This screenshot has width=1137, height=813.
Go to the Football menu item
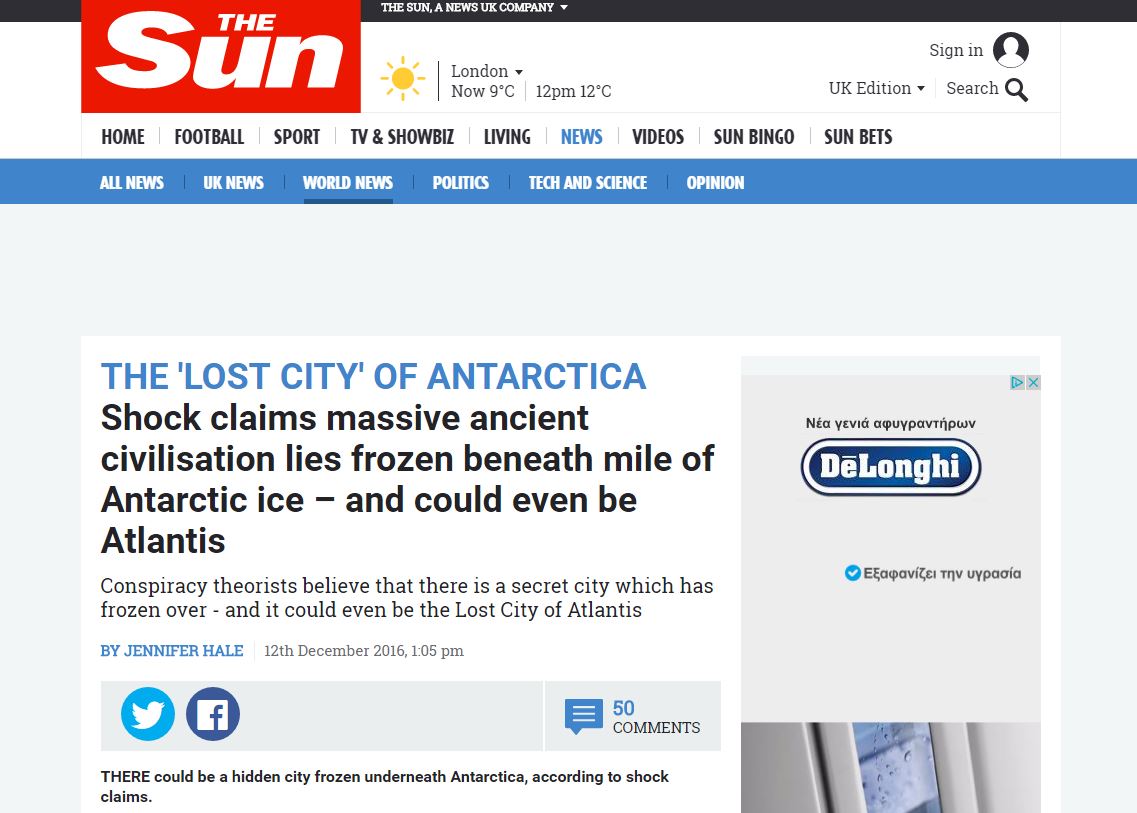pyautogui.click(x=209, y=137)
